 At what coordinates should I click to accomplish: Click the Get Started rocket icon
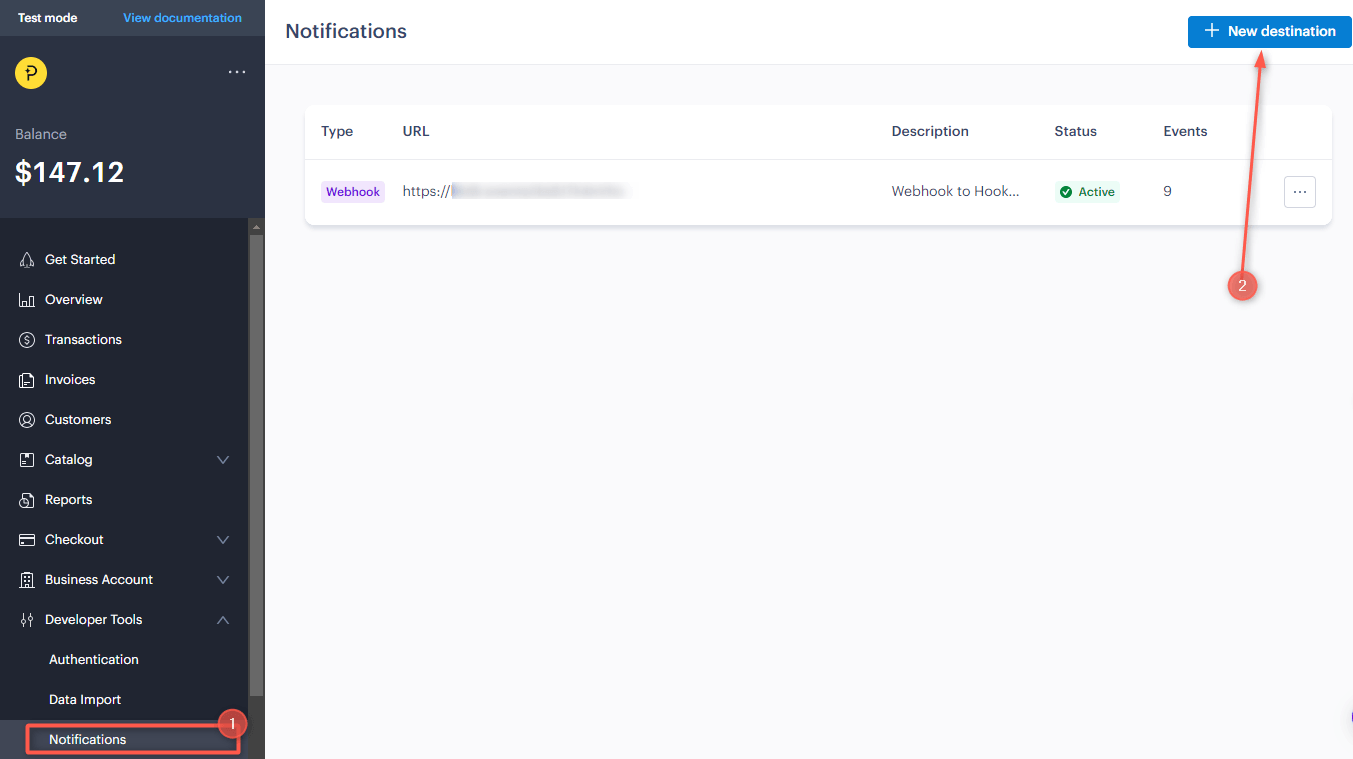tap(27, 260)
